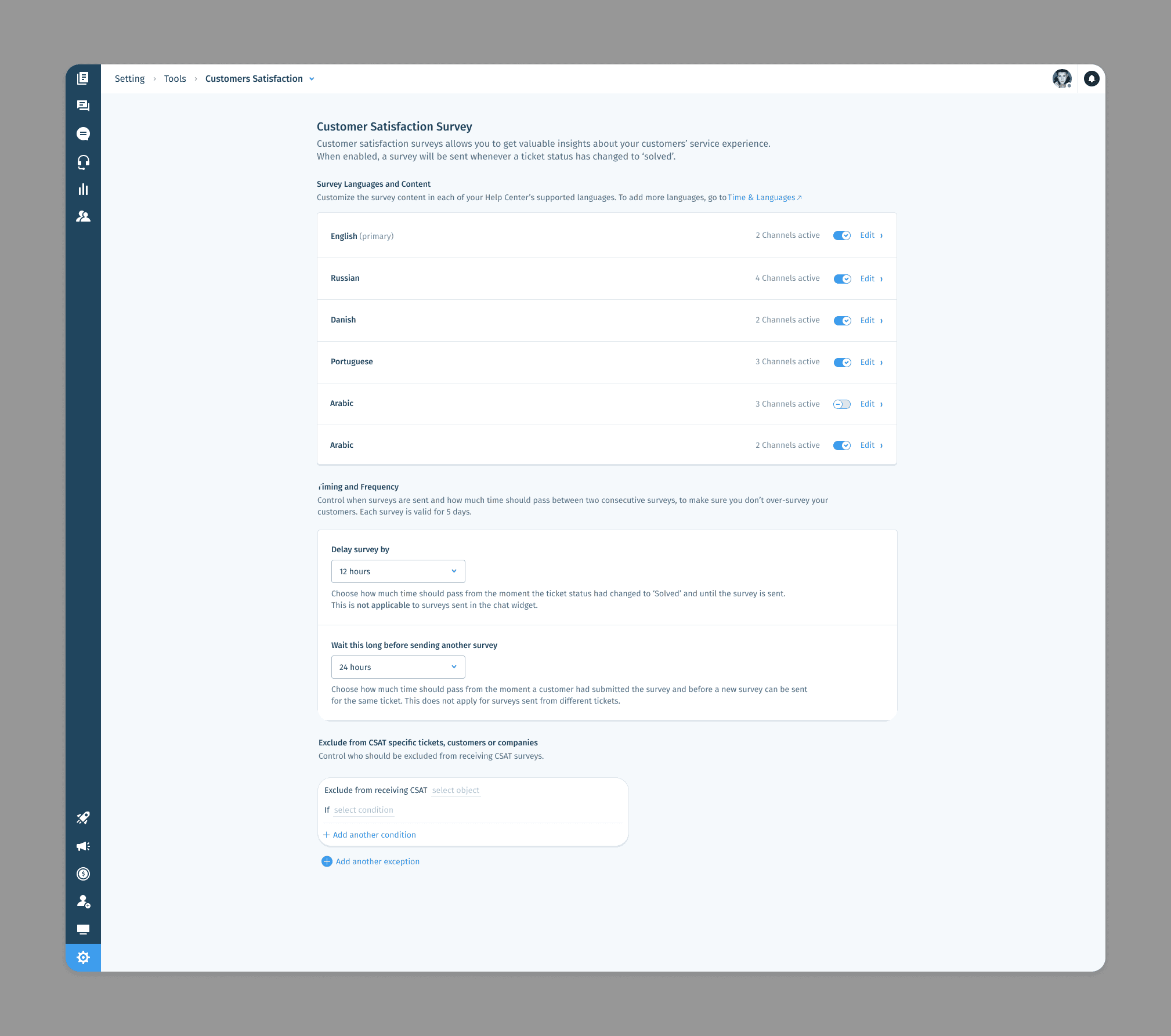Expand Customers Satisfaction breadcrumb dropdown
Viewport: 1171px width, 1036px height.
[312, 79]
